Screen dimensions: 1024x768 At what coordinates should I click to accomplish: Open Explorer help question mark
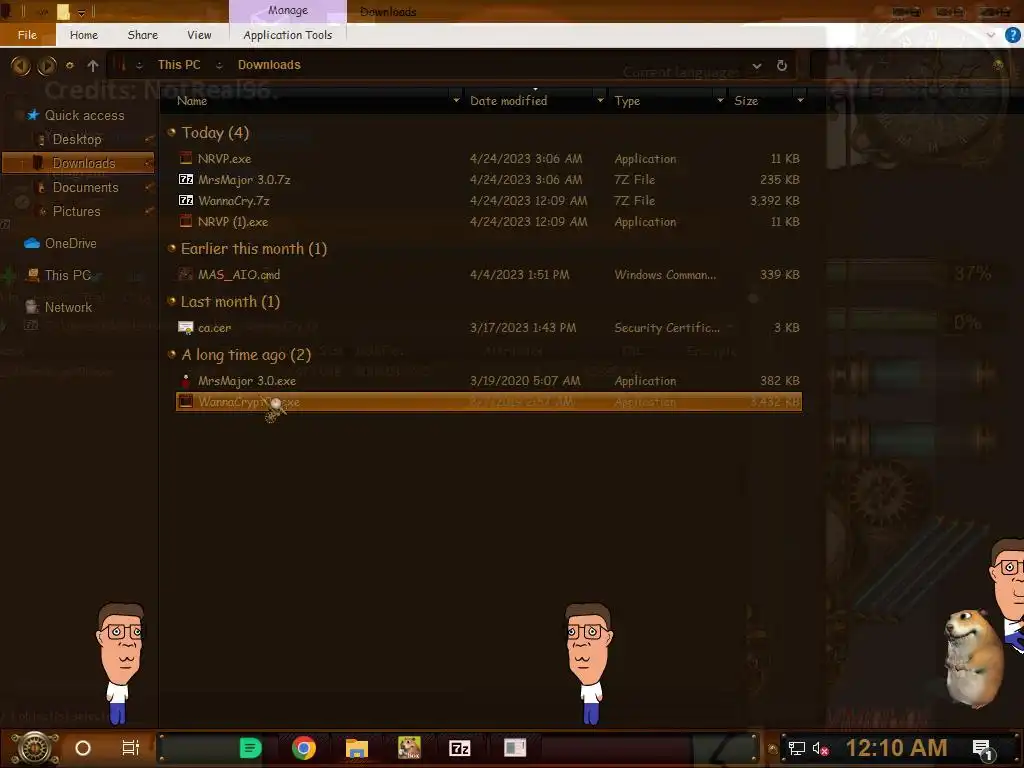[x=1012, y=35]
